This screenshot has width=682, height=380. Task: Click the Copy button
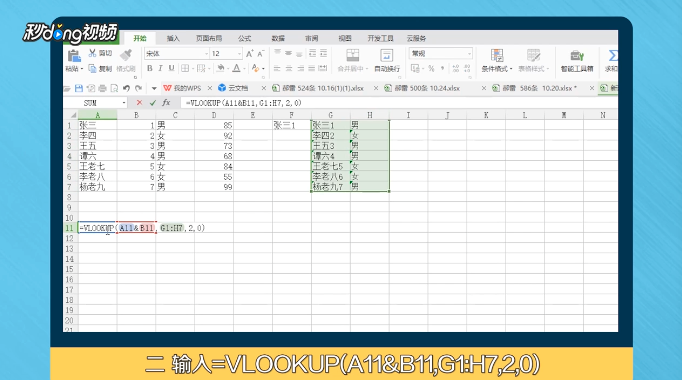100,69
